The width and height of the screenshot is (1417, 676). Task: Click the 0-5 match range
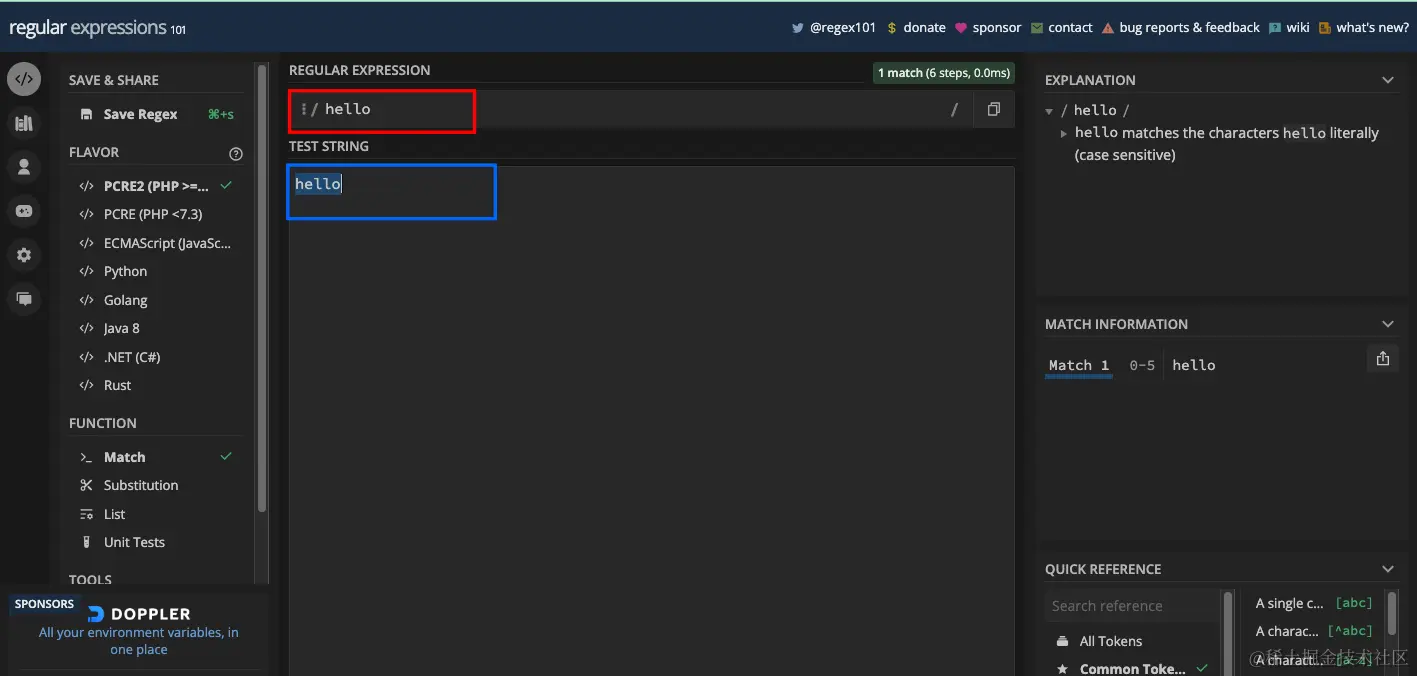click(x=1142, y=365)
